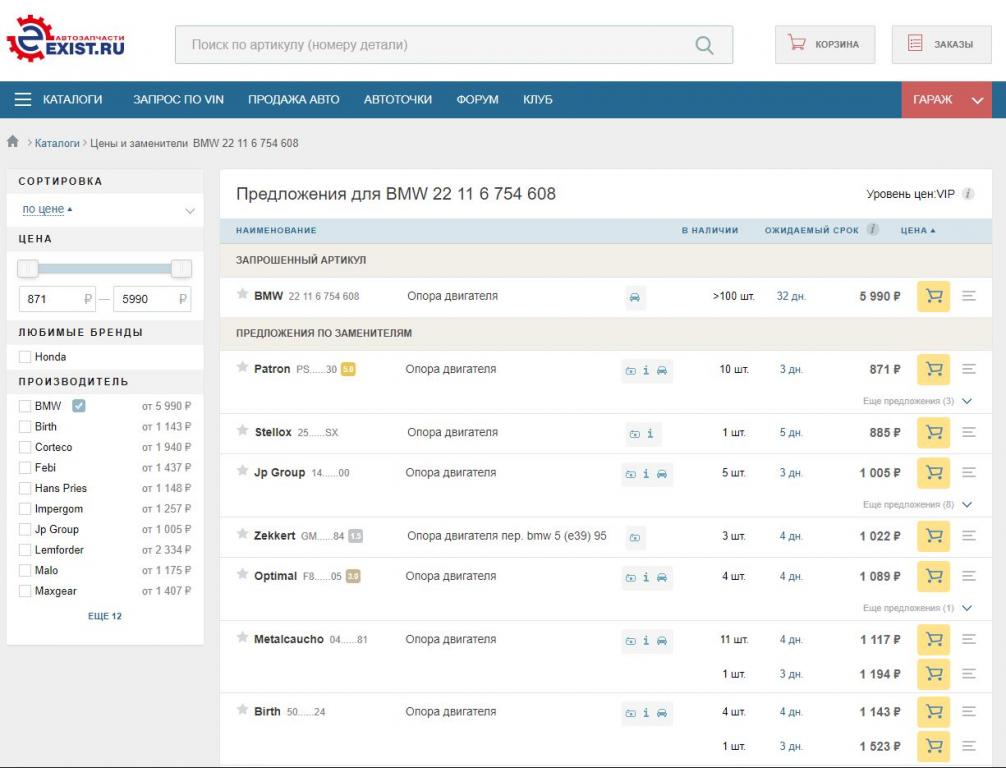Screen dimensions: 1006x768
Task: Click the maximum price slider handle
Action: 182,268
